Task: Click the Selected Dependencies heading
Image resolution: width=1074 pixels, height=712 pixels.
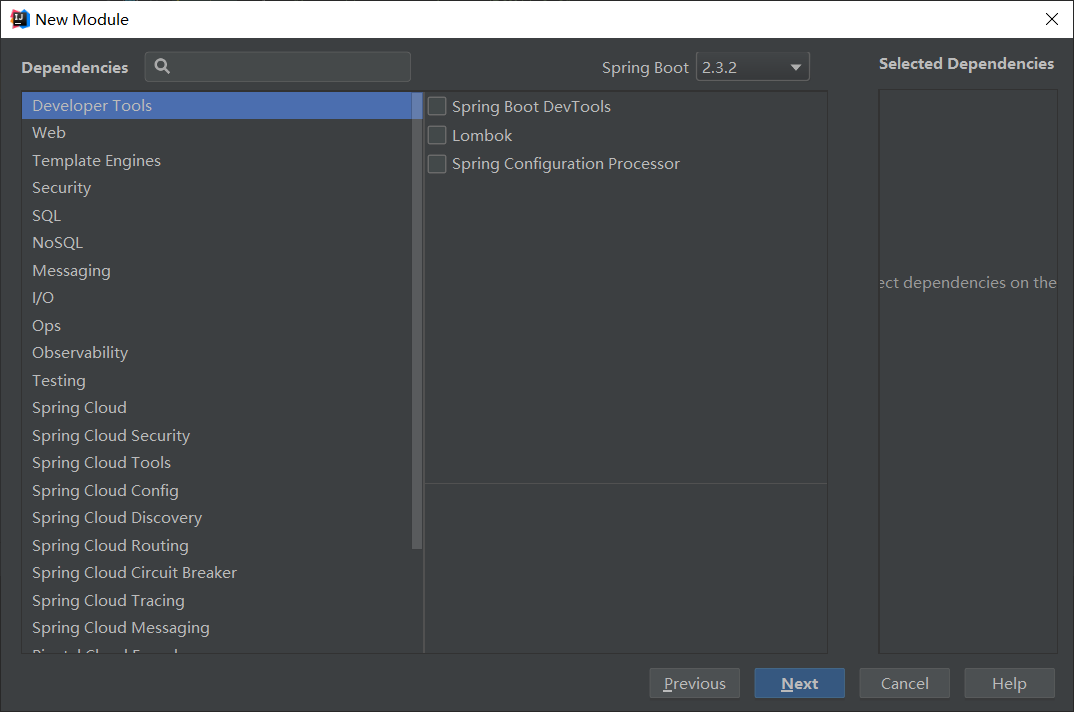Action: (x=966, y=64)
